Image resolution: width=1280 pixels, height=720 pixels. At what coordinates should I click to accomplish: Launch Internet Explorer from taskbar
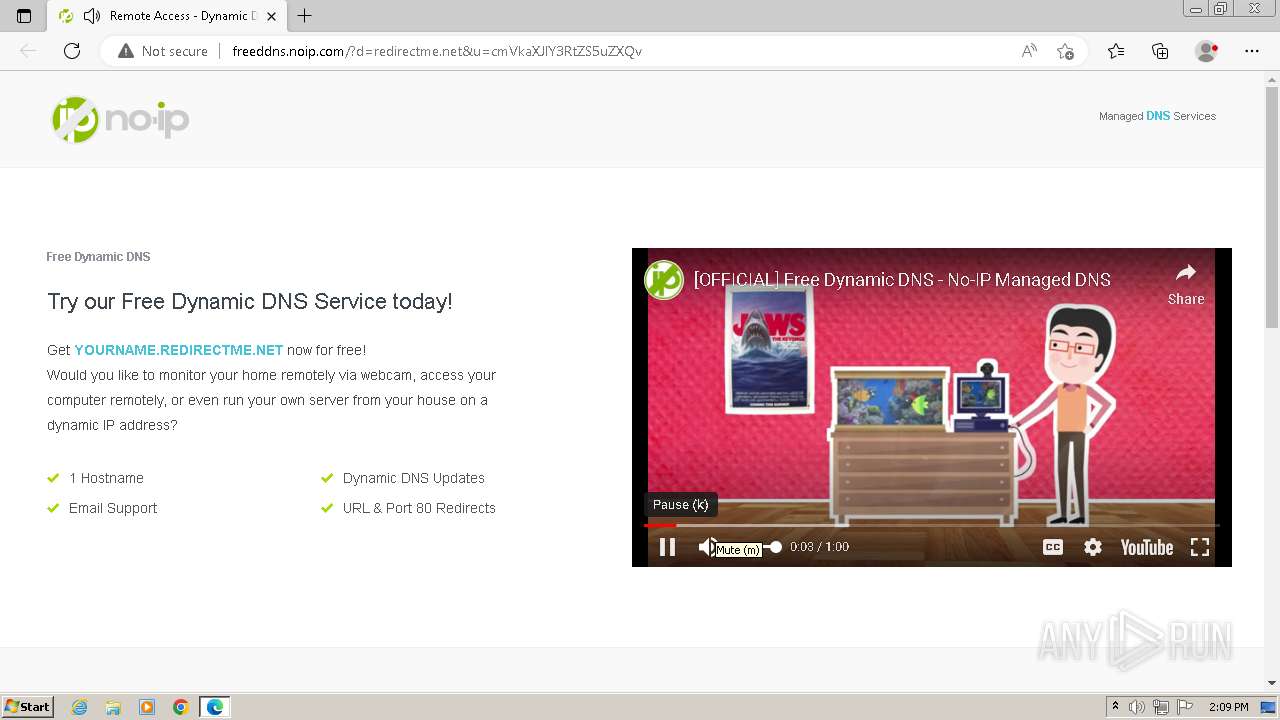(x=79, y=707)
